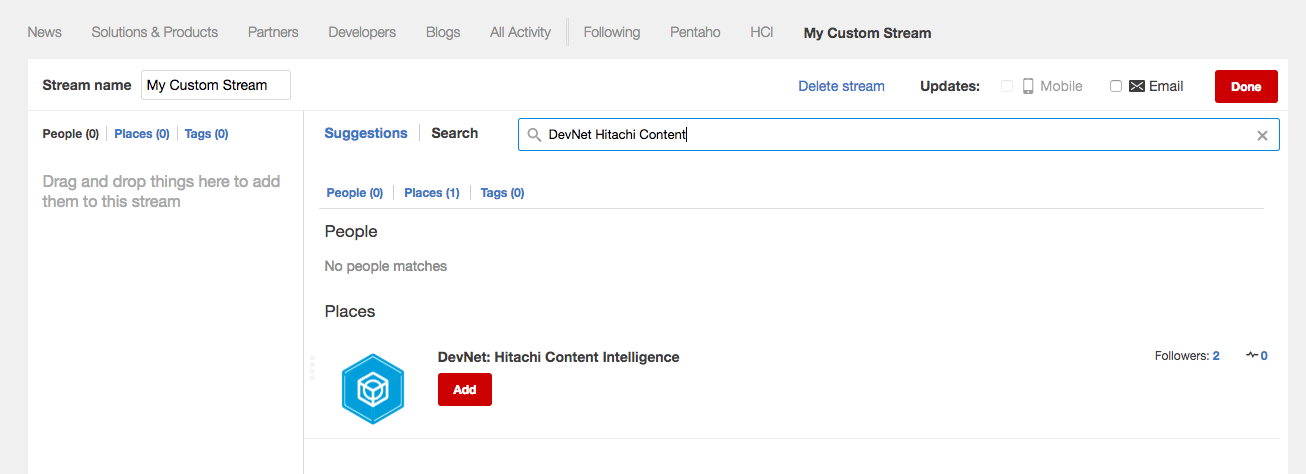
Task: Clear search field with the X icon
Action: pos(1262,135)
